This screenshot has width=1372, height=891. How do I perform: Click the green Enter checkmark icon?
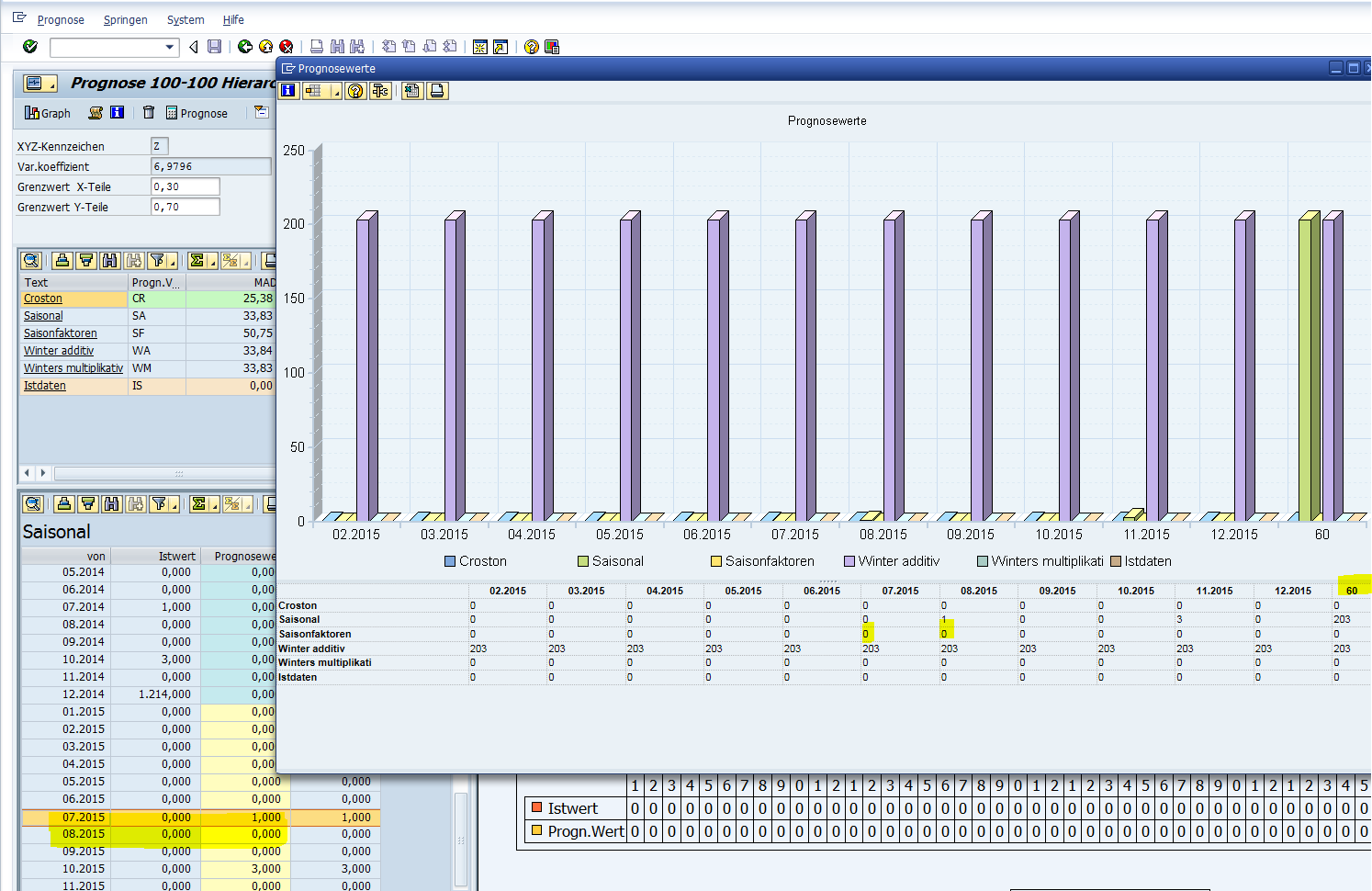click(30, 47)
